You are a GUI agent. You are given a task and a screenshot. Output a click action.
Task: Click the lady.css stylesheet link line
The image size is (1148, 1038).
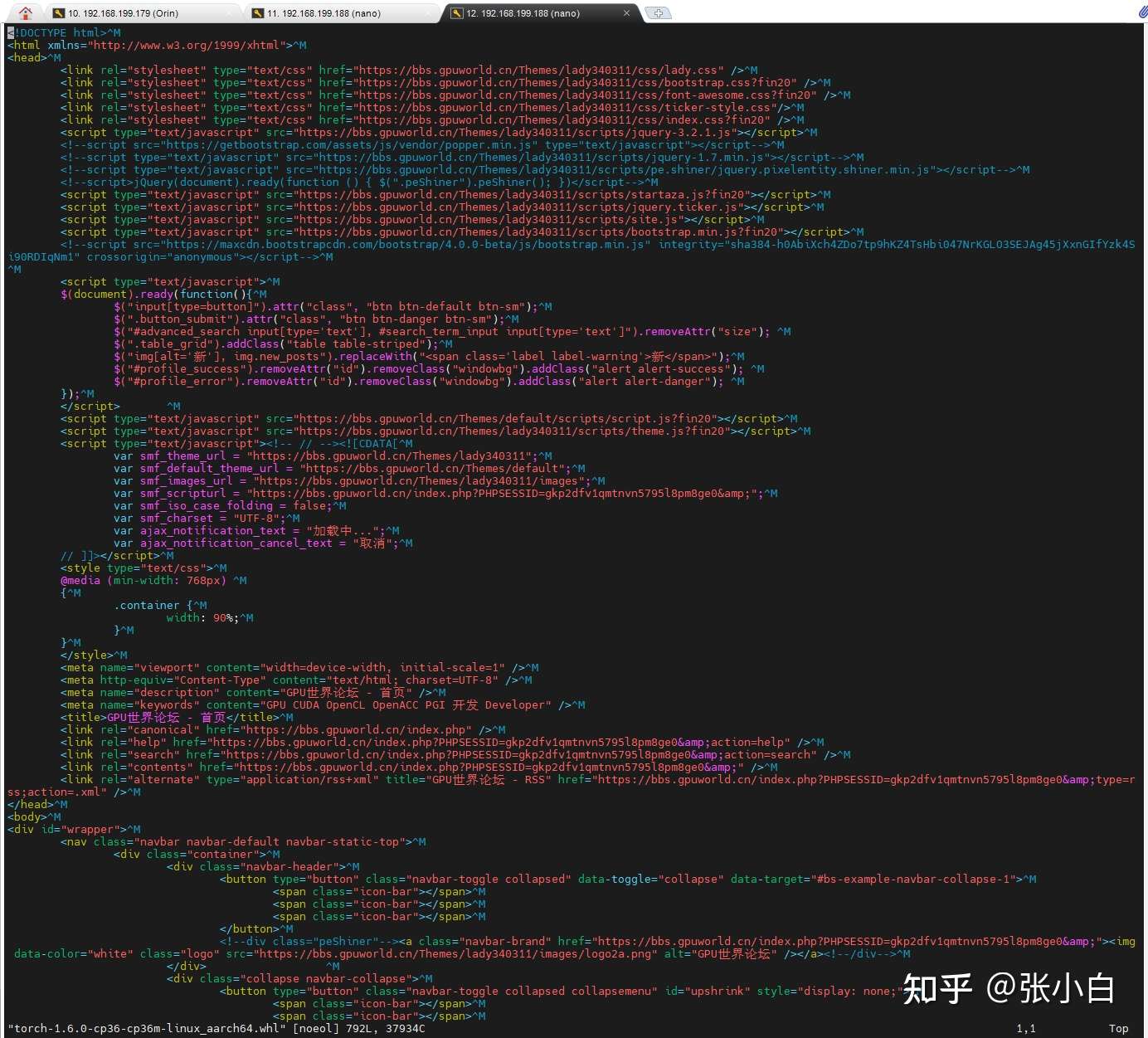tap(409, 70)
